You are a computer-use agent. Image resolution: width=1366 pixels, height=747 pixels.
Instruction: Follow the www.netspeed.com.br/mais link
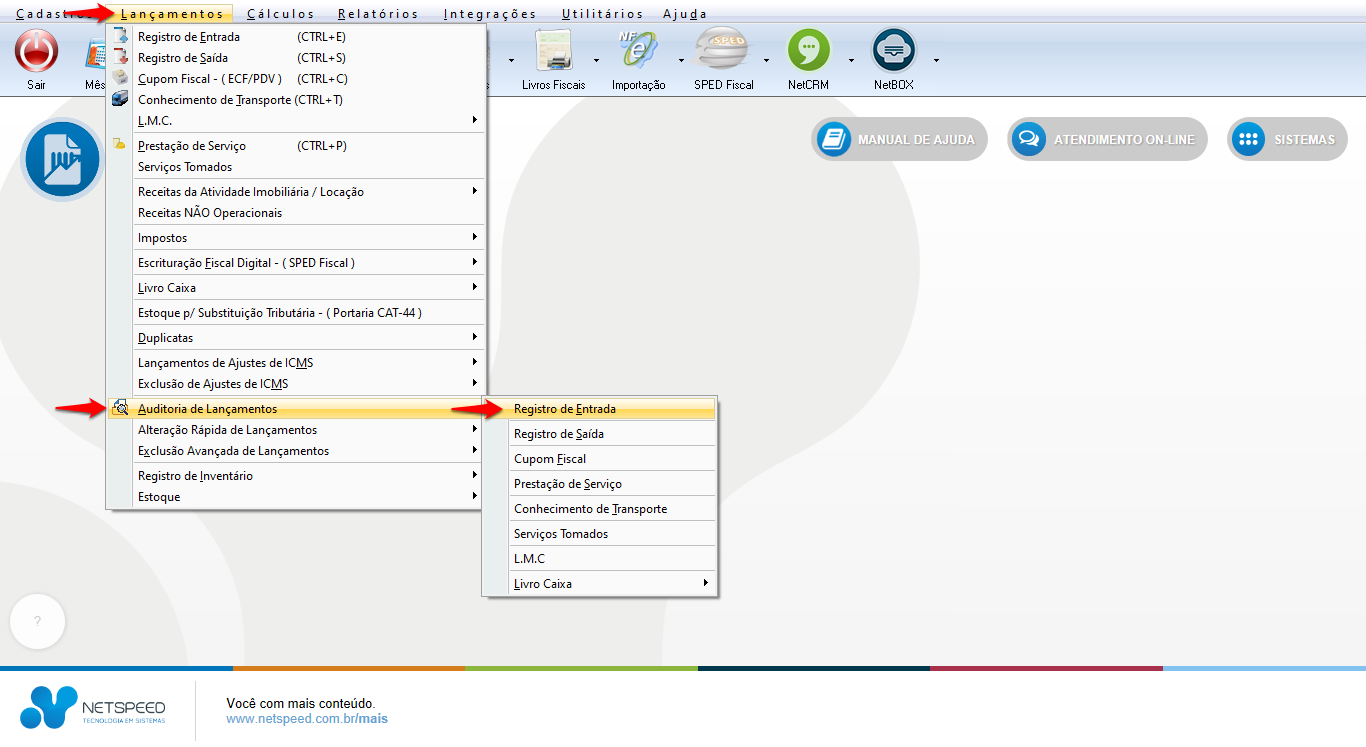[307, 719]
